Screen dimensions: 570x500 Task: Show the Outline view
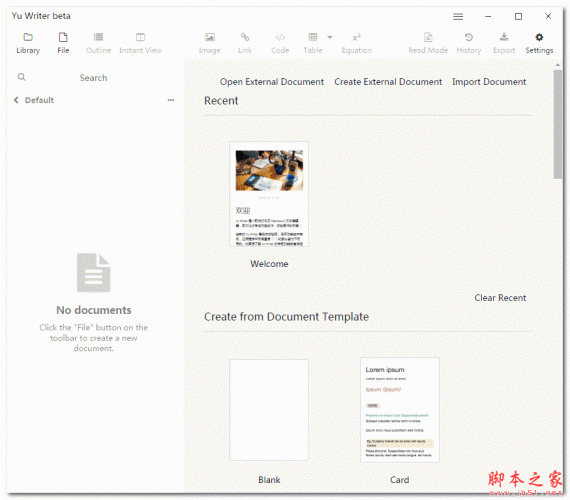[98, 43]
